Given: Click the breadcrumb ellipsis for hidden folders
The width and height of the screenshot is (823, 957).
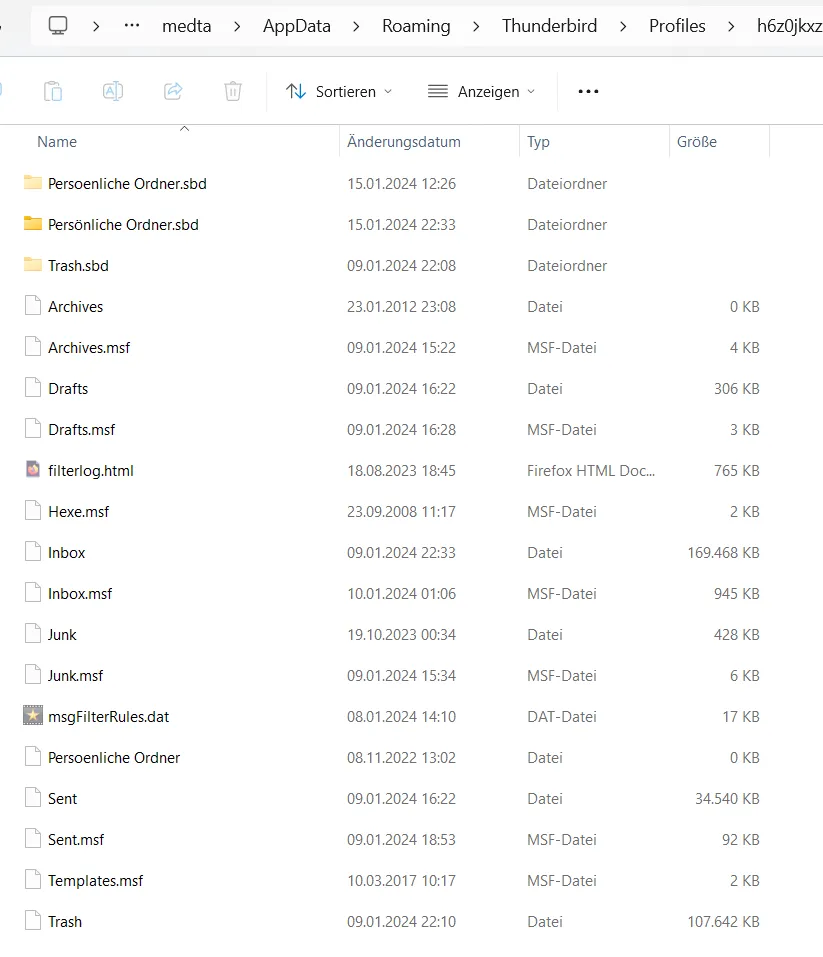Looking at the screenshot, I should click(132, 26).
